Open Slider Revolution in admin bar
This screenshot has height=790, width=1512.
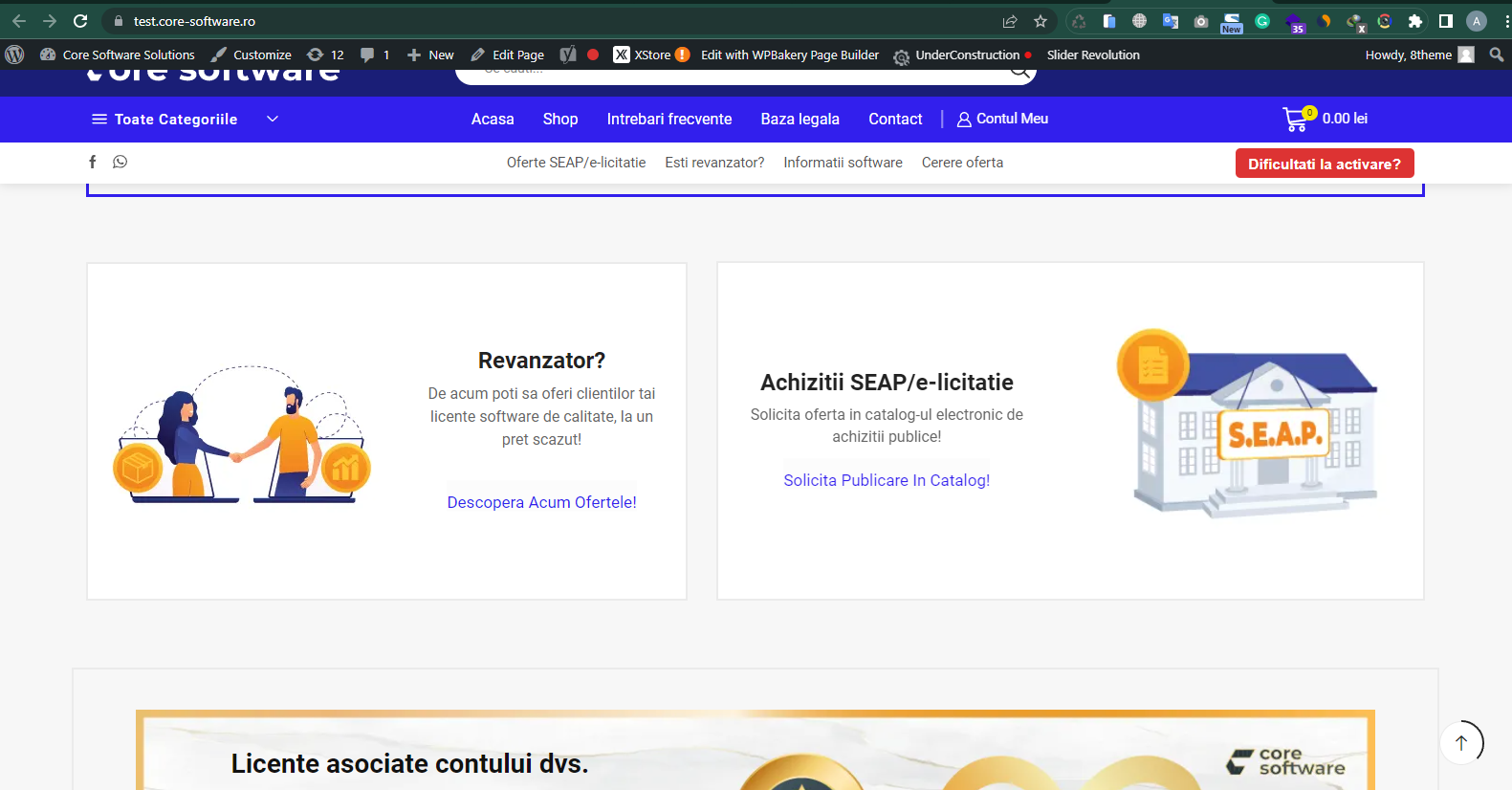1093,55
